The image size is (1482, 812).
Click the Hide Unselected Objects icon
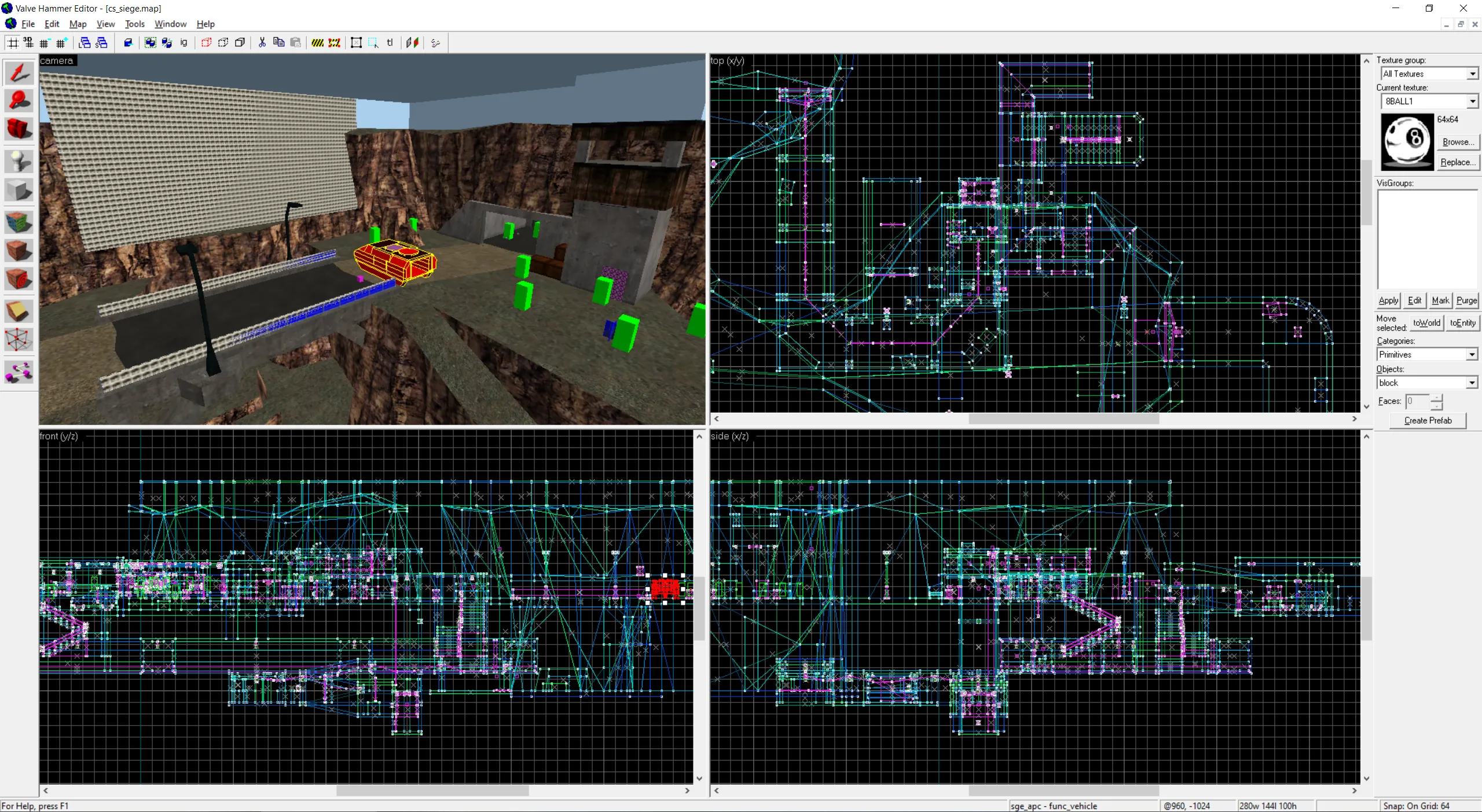click(223, 43)
